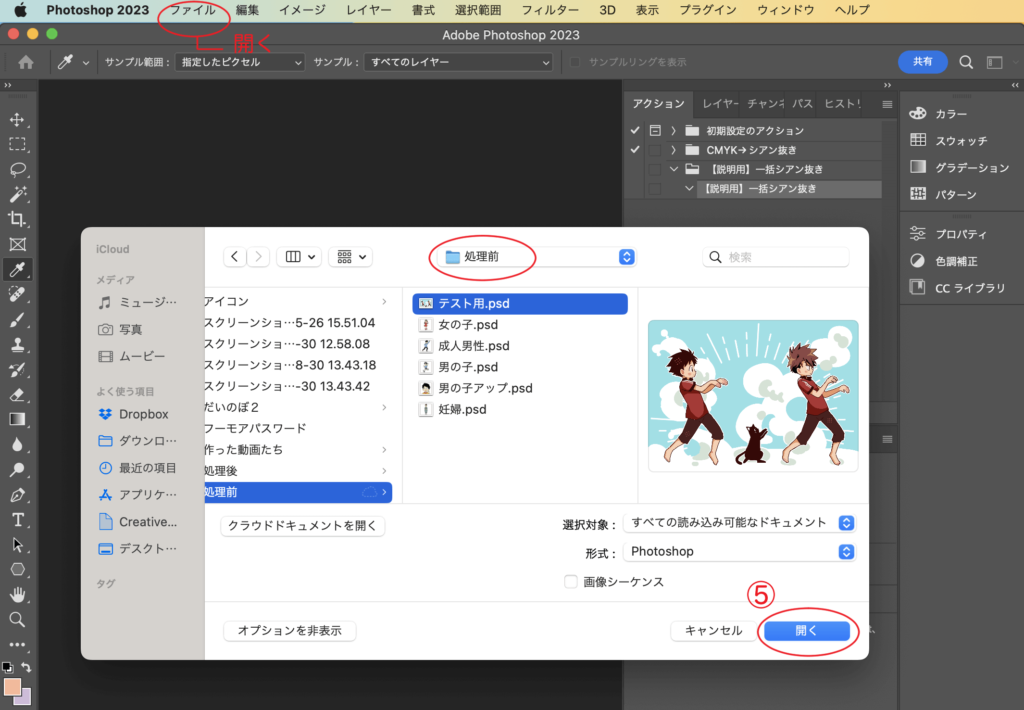
Task: Change the column view mode dropdown
Action: point(300,257)
